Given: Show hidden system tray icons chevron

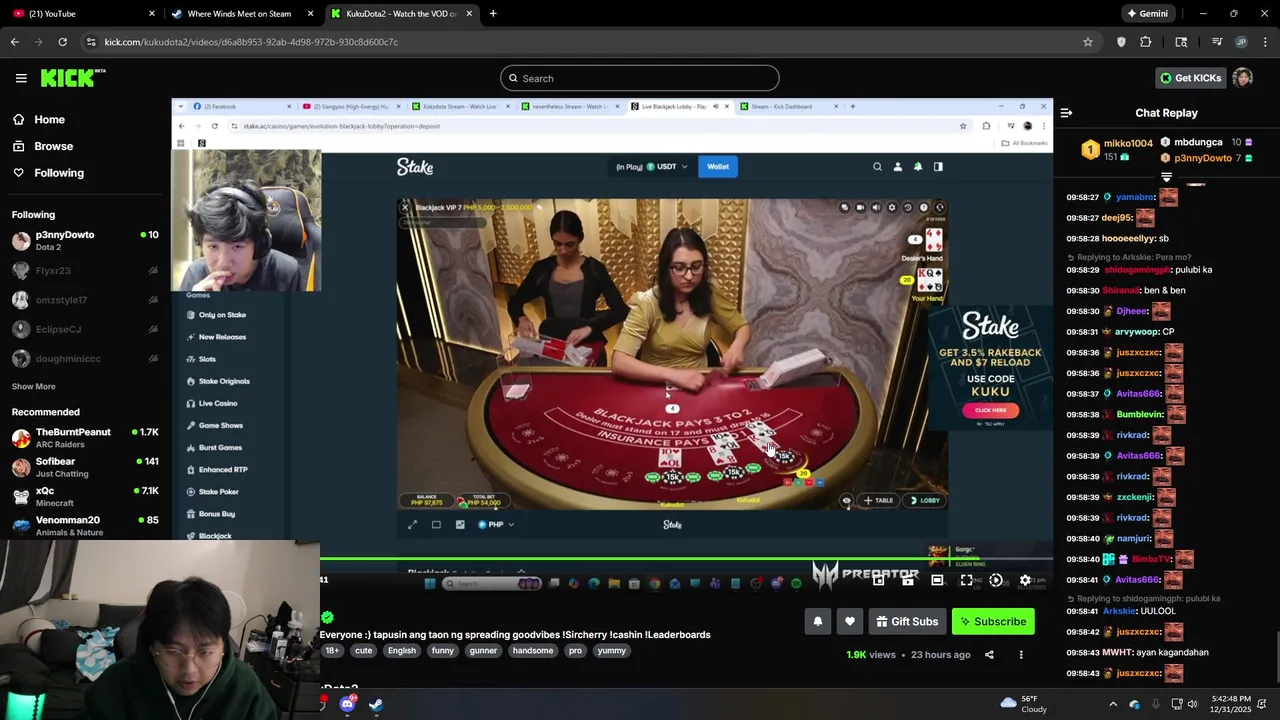Looking at the screenshot, I should (x=1112, y=704).
